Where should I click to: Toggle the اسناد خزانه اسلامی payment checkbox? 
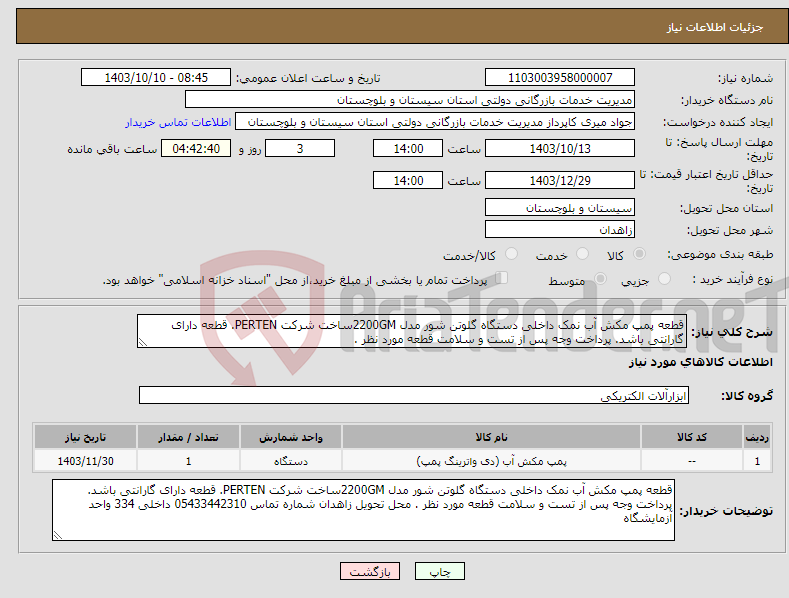pos(501,277)
